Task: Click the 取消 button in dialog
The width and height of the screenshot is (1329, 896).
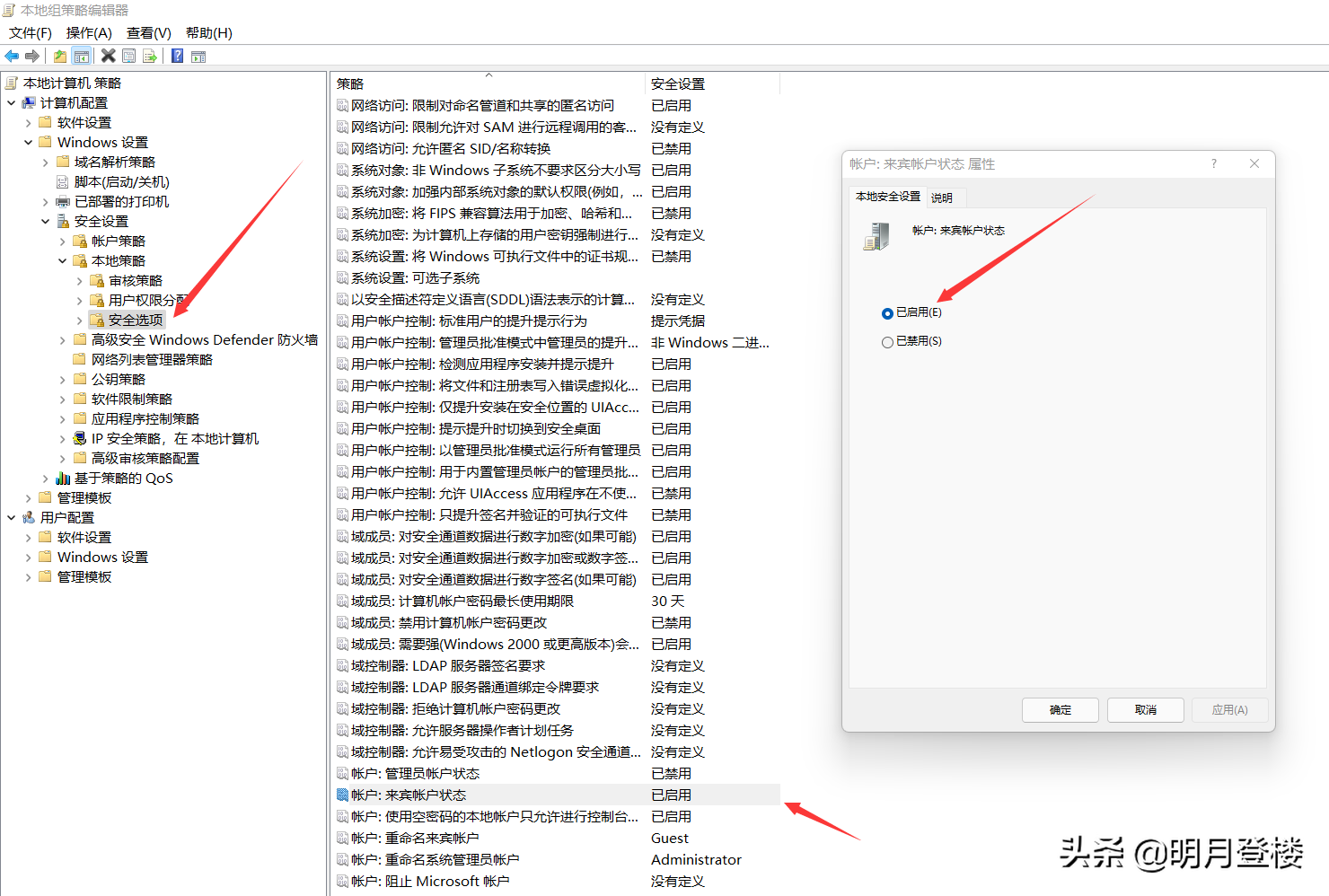Action: click(1146, 710)
